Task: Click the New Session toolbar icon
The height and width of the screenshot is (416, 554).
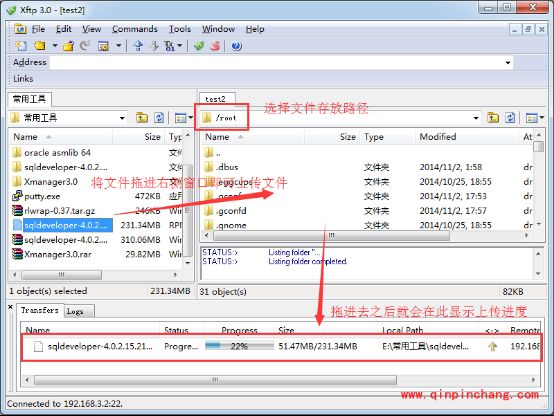Action: click(x=21, y=46)
